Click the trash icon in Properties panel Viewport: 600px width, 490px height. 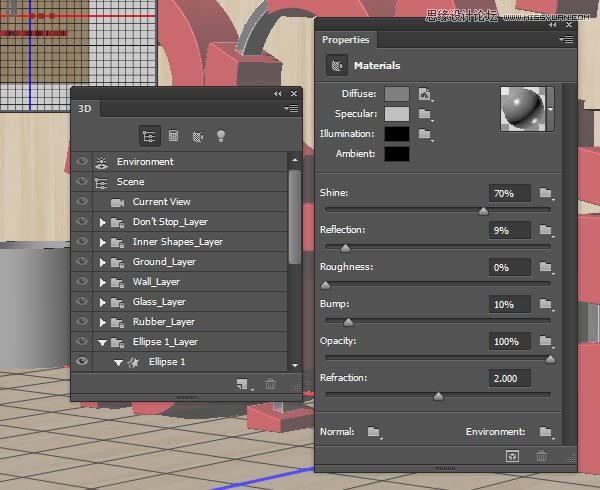click(541, 456)
